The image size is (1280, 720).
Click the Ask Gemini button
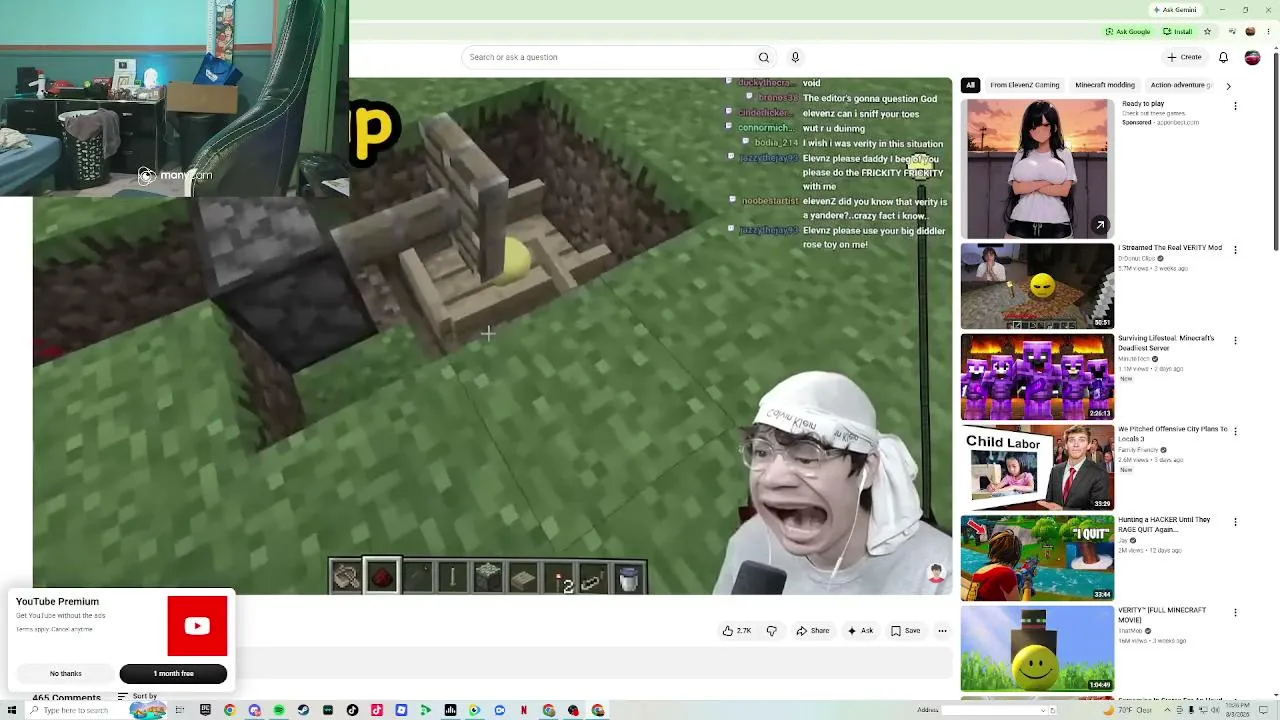[x=1175, y=10]
